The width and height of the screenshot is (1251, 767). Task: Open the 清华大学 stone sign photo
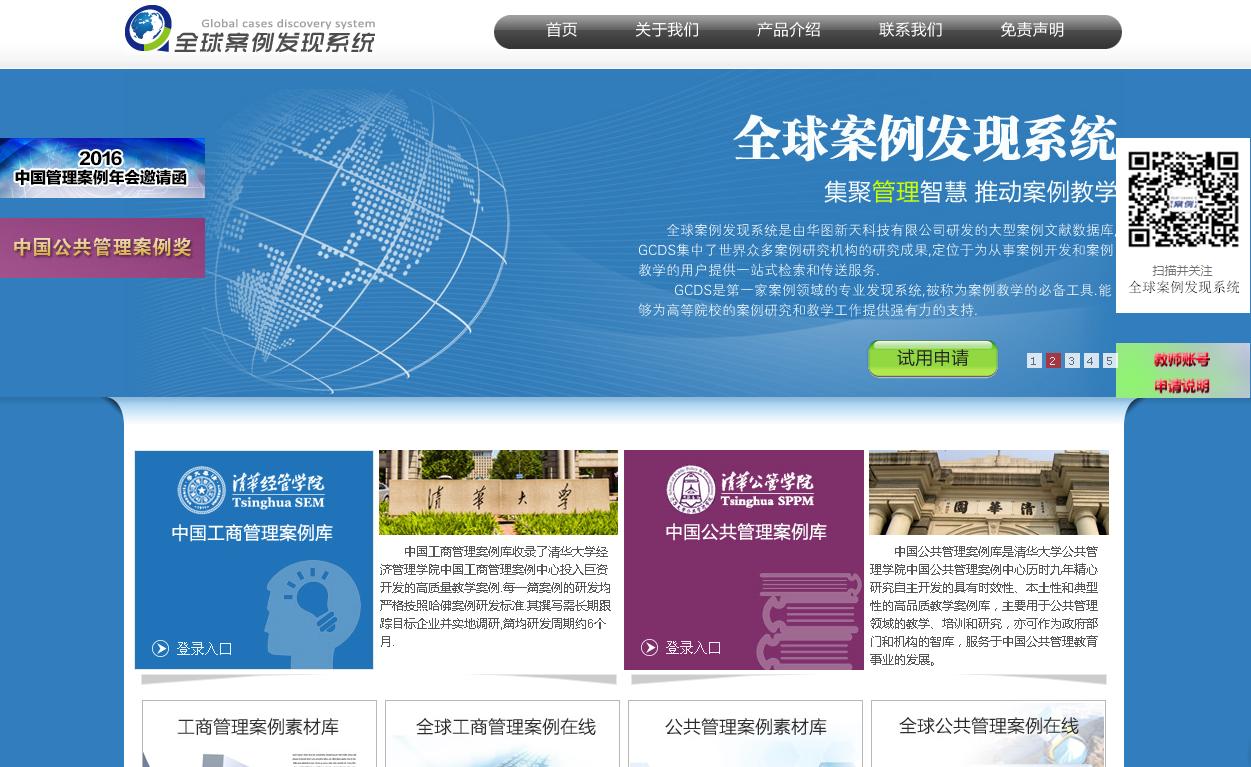(498, 492)
